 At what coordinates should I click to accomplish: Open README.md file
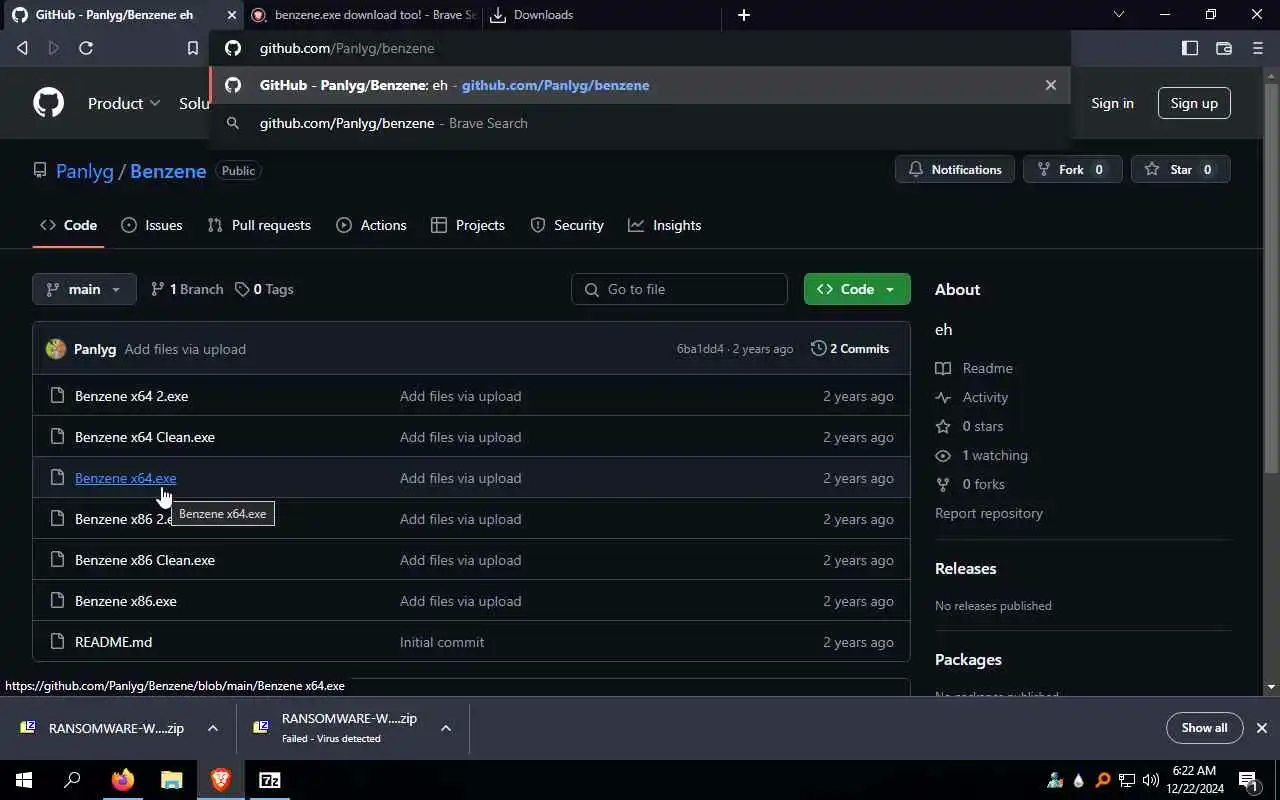point(113,642)
